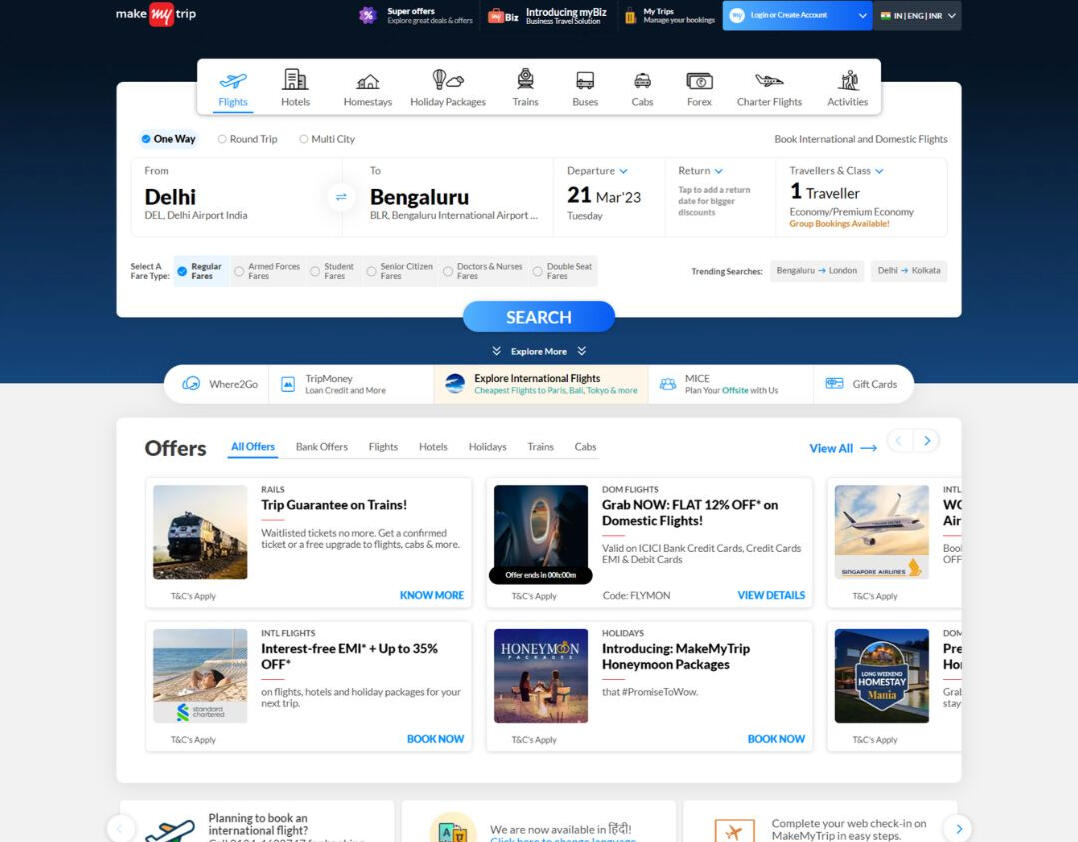Screen dimensions: 1078x842
Task: Choose the Multi City trip option
Action: [304, 139]
